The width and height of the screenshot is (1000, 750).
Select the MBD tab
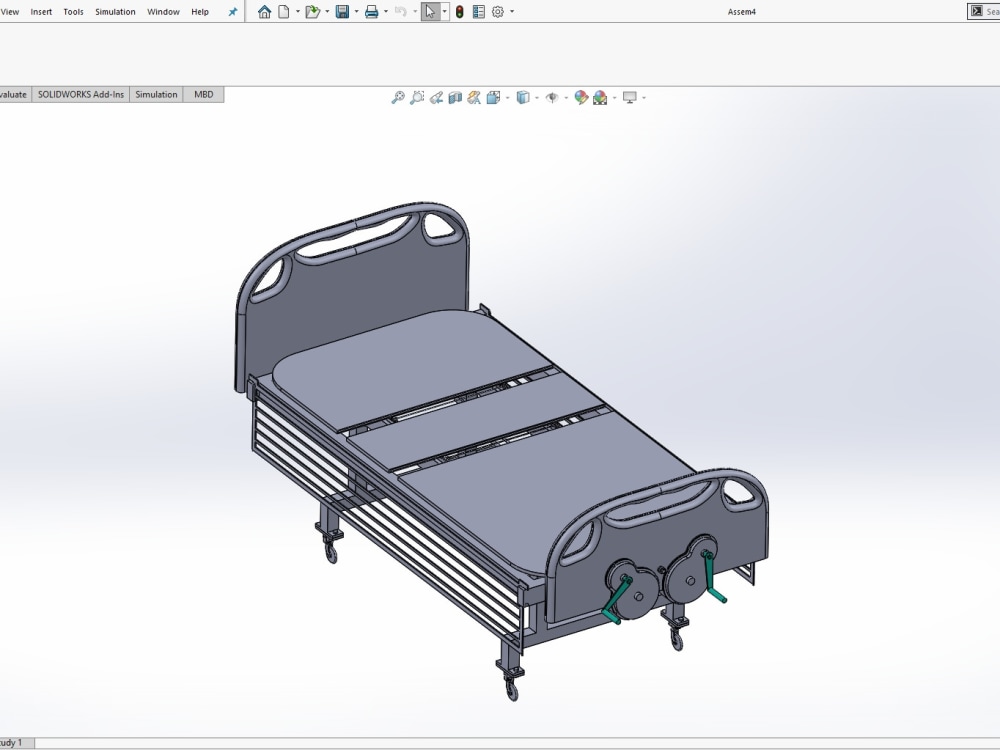tap(203, 94)
